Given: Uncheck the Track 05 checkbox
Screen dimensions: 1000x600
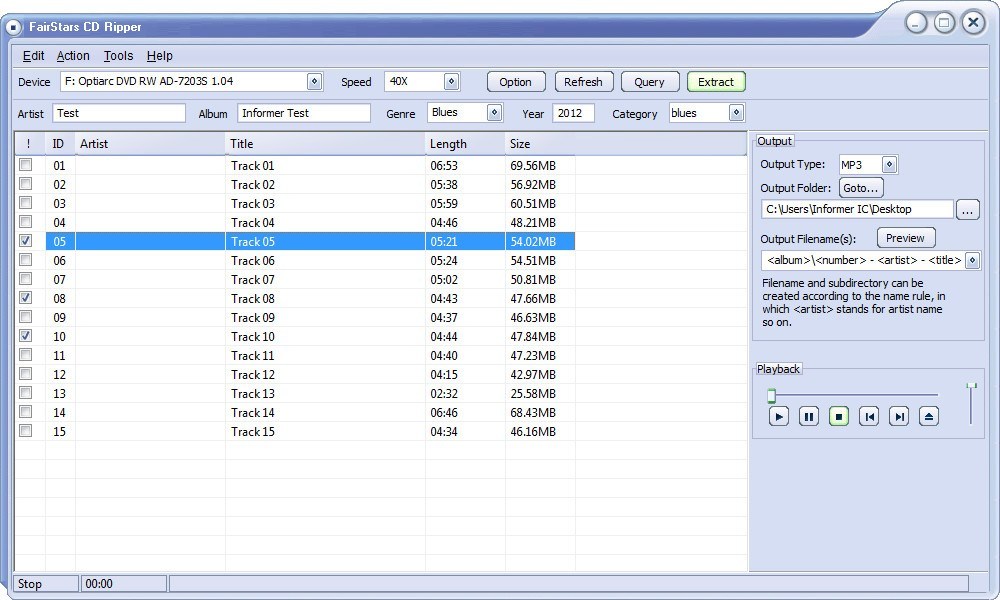Looking at the screenshot, I should [26, 241].
